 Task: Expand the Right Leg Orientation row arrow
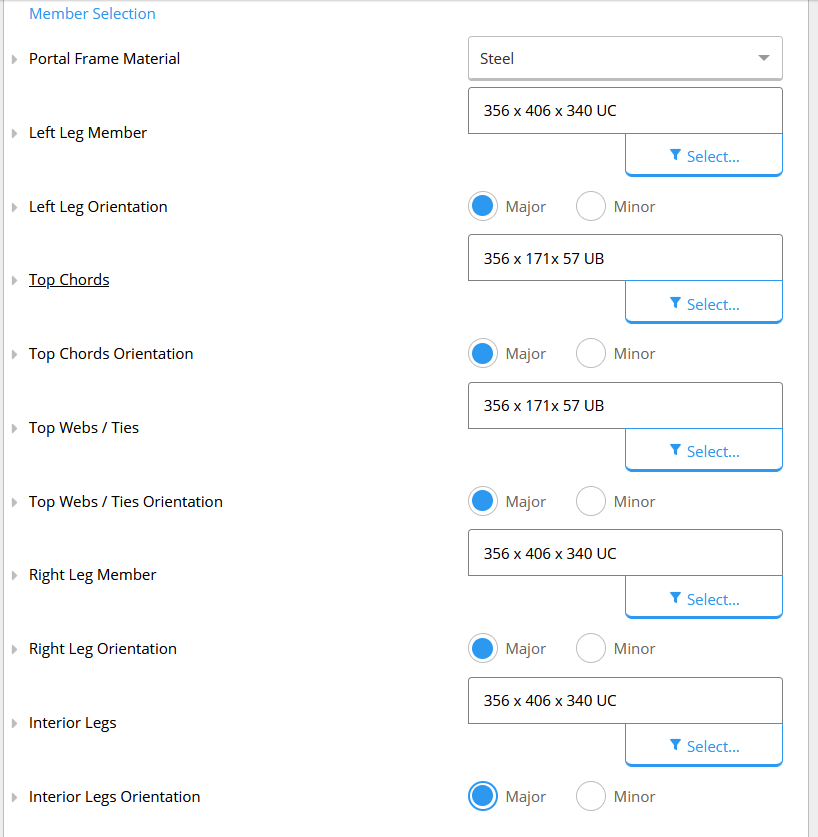point(14,649)
